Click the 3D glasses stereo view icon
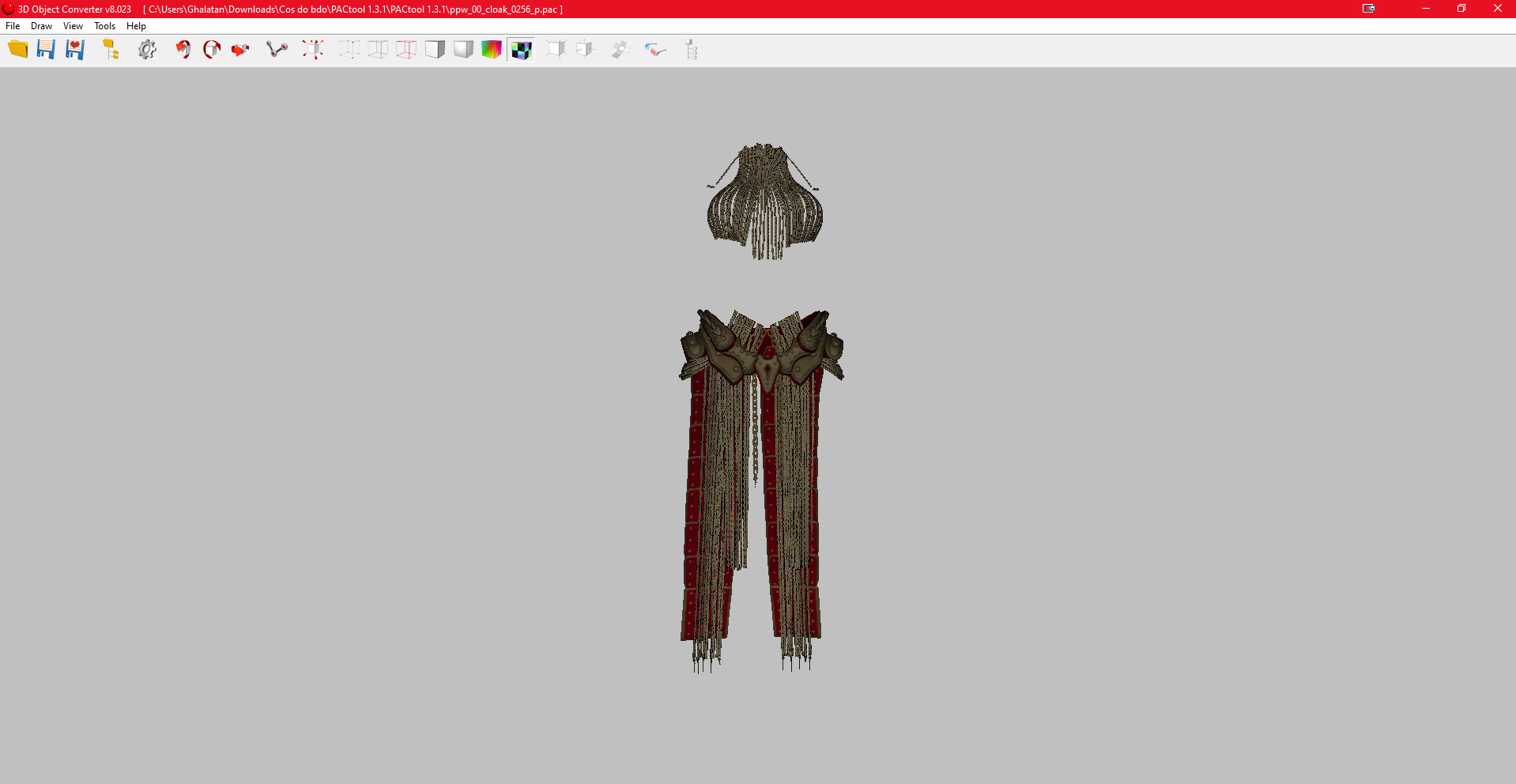The height and width of the screenshot is (784, 1516). [655, 50]
